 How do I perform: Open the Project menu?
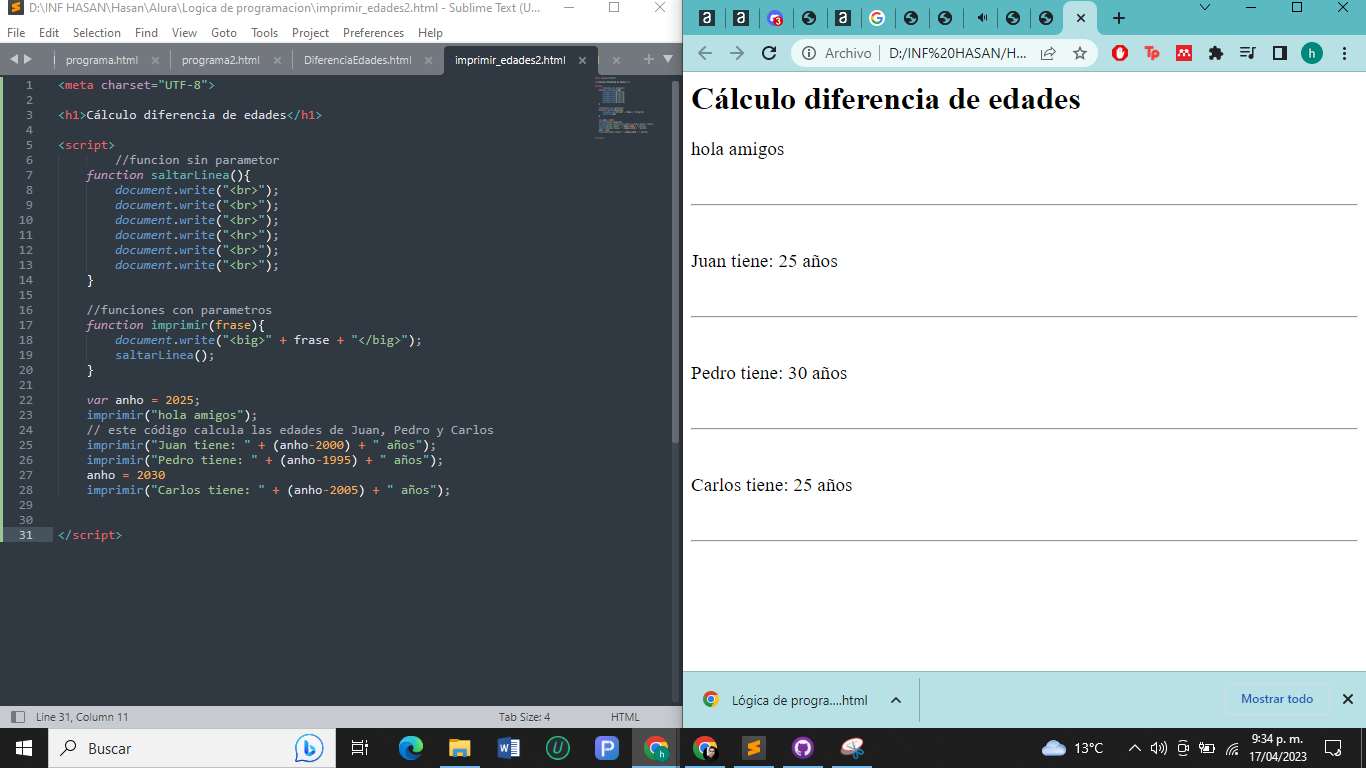pyautogui.click(x=311, y=32)
